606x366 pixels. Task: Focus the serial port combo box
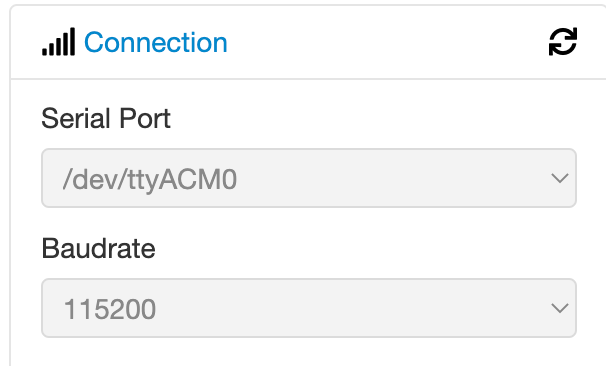(x=309, y=178)
